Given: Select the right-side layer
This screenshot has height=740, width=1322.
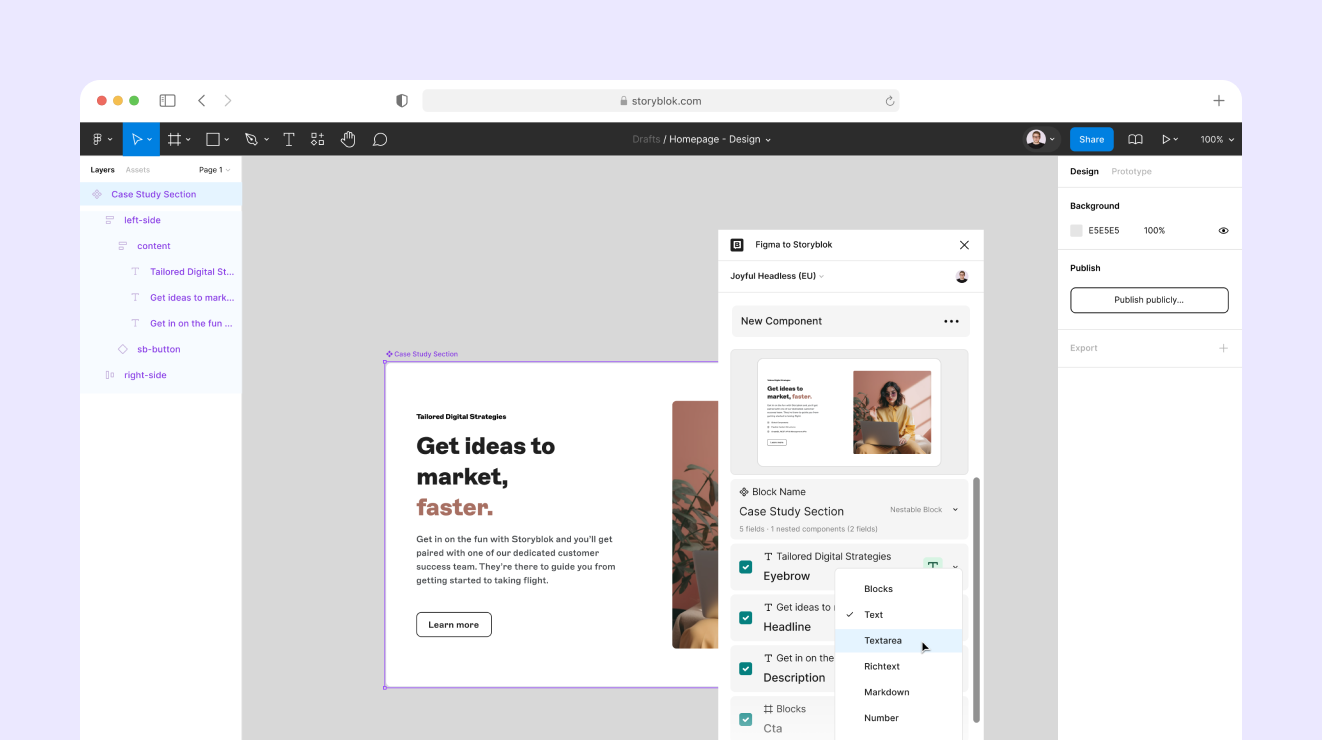Looking at the screenshot, I should (x=145, y=375).
